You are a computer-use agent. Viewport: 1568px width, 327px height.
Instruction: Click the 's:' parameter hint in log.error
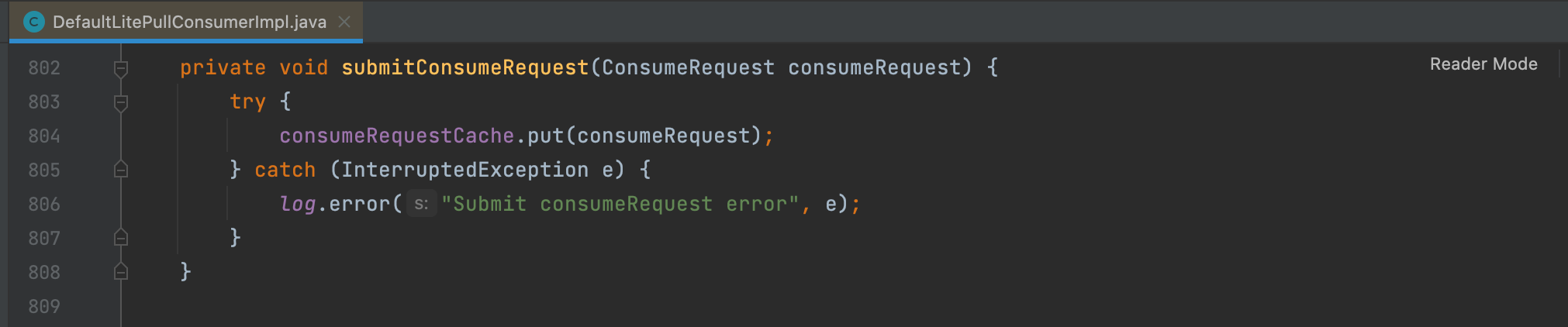pyautogui.click(x=421, y=204)
